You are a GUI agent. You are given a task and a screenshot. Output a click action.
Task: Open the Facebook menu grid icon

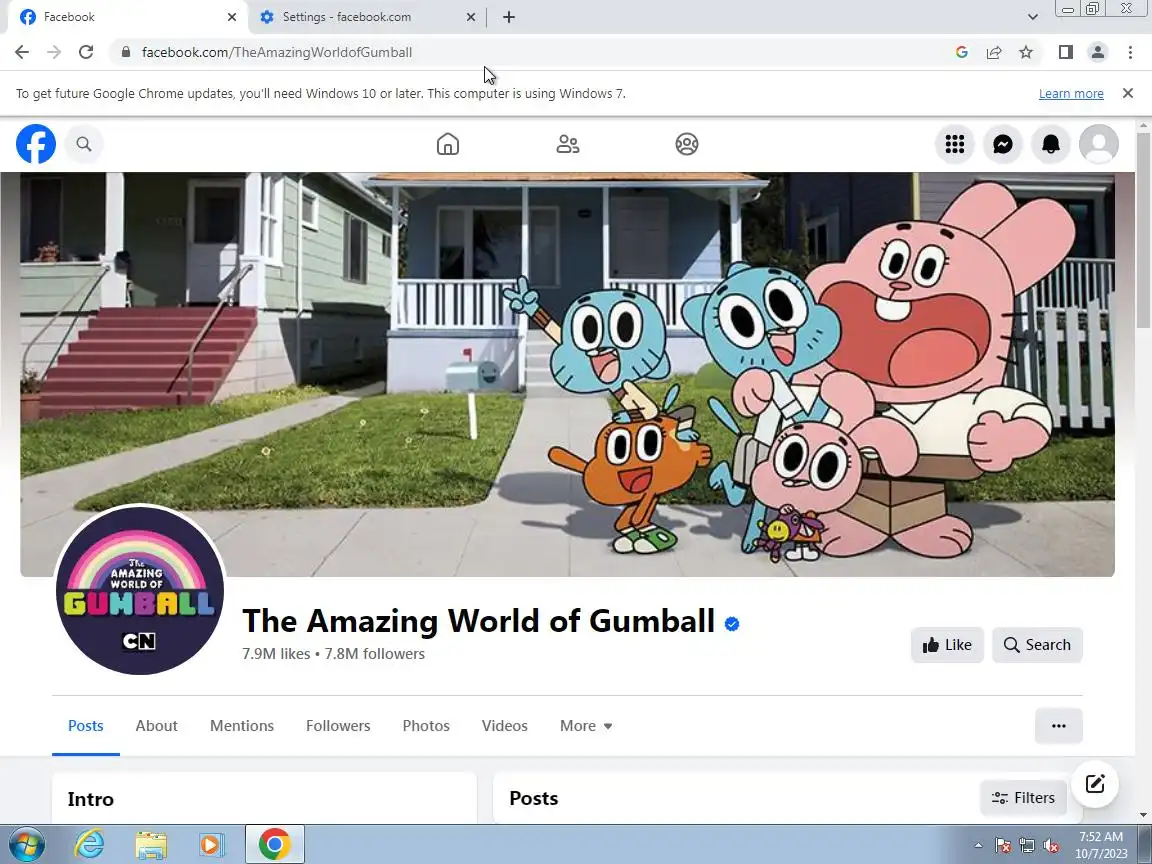pos(954,144)
